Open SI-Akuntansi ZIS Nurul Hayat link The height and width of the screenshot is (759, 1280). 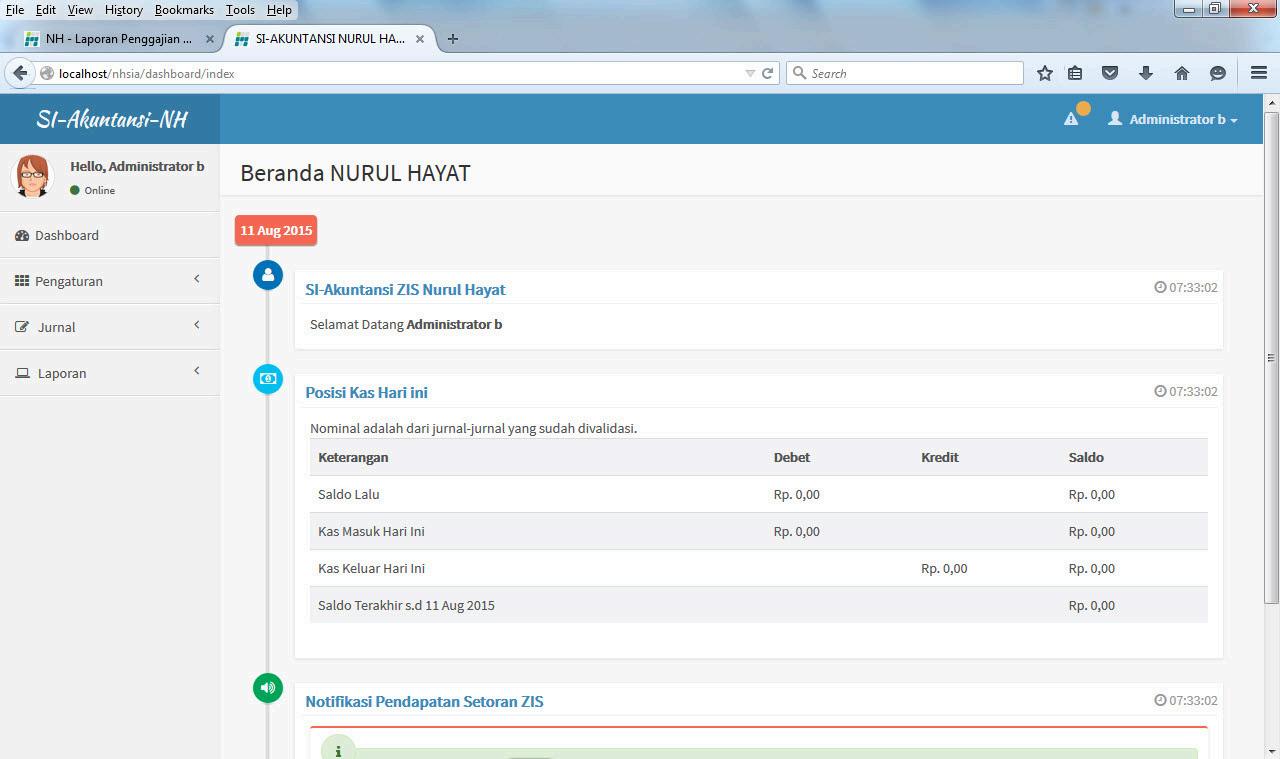[405, 290]
